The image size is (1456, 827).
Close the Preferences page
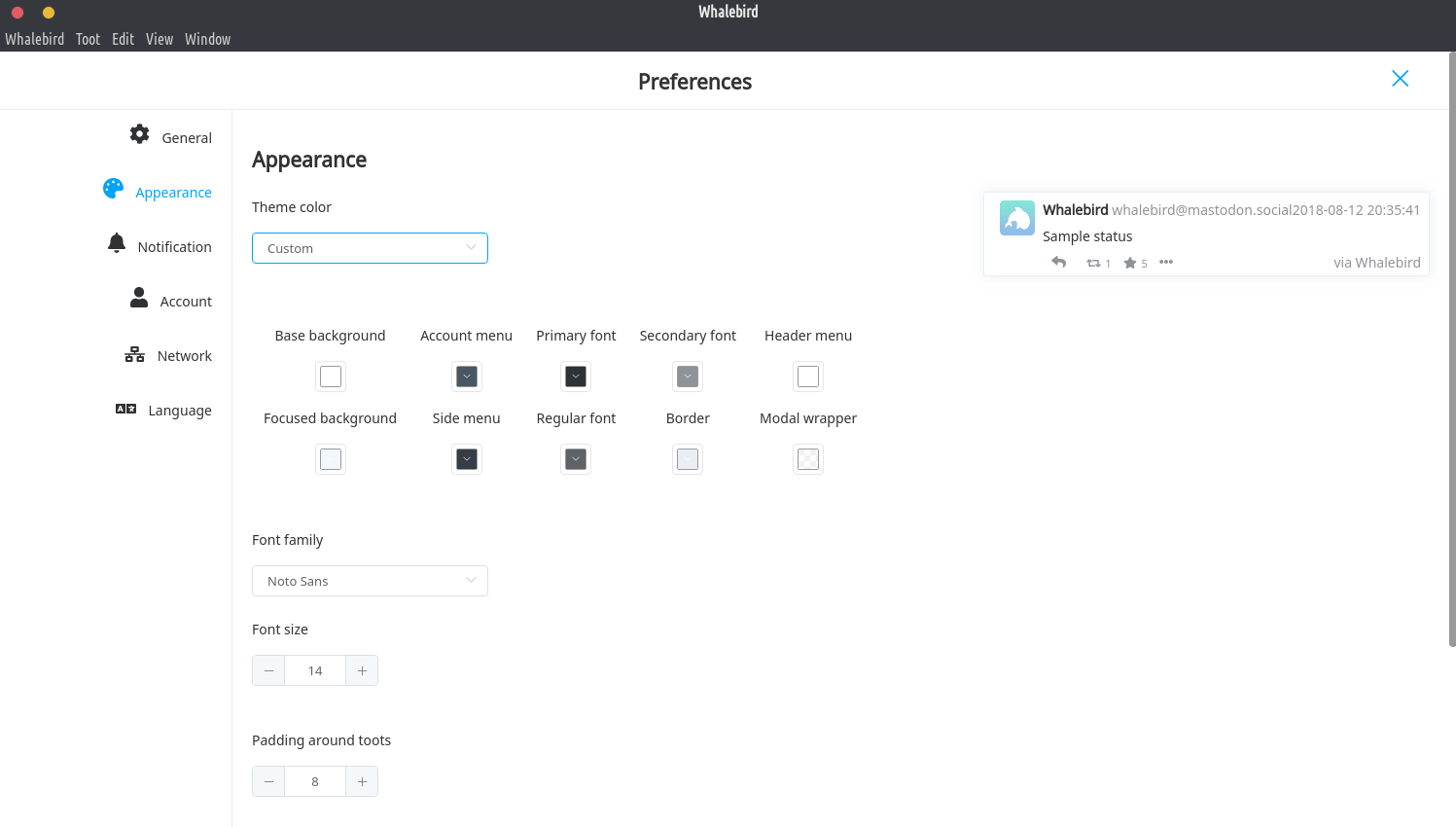tap(1400, 79)
